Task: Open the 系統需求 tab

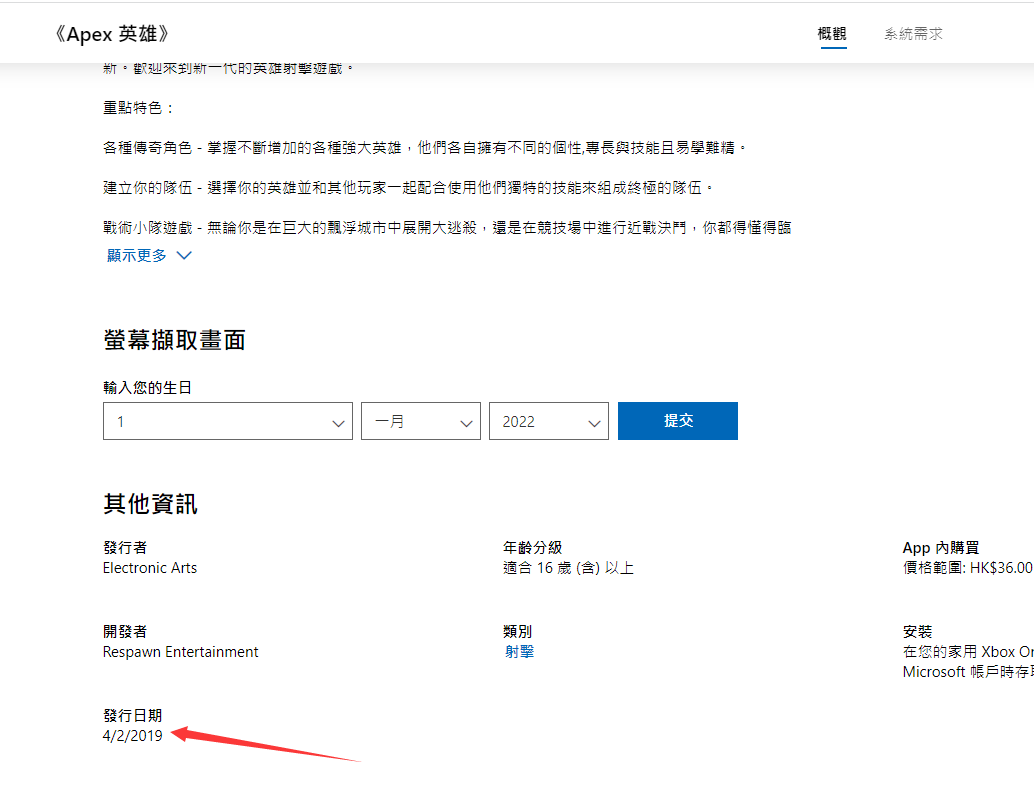Action: point(913,34)
